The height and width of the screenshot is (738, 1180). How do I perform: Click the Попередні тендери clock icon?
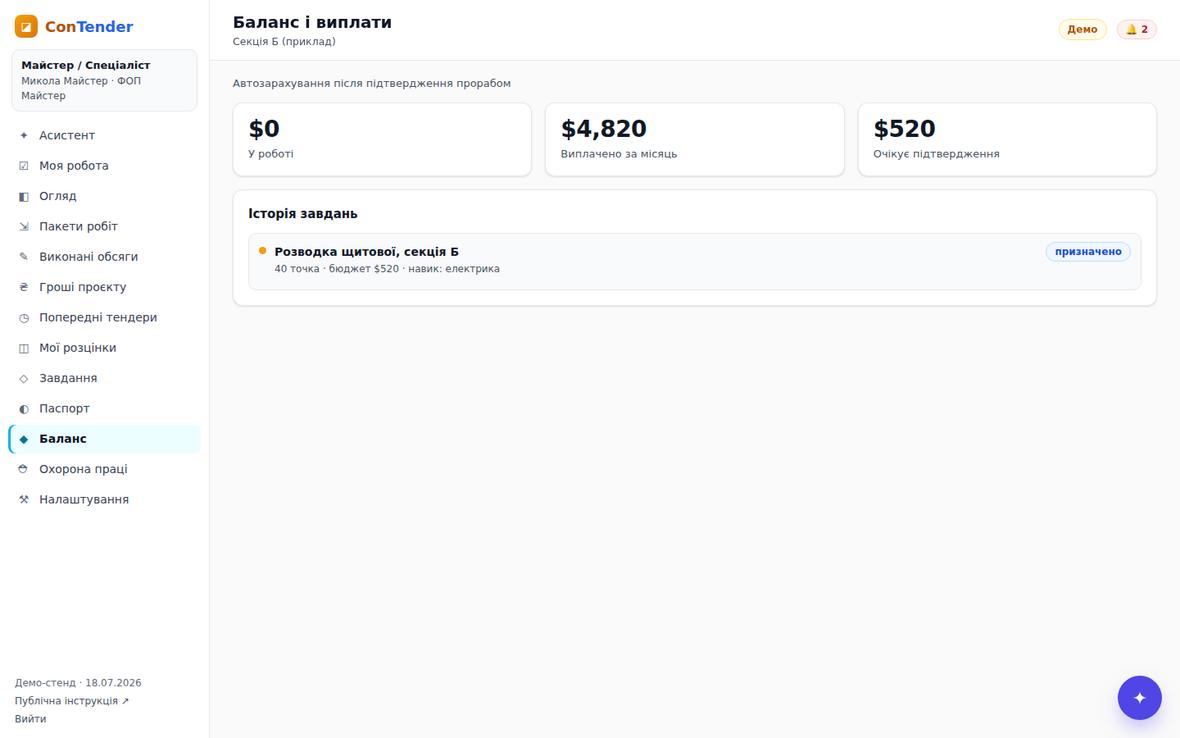pyautogui.click(x=23, y=317)
